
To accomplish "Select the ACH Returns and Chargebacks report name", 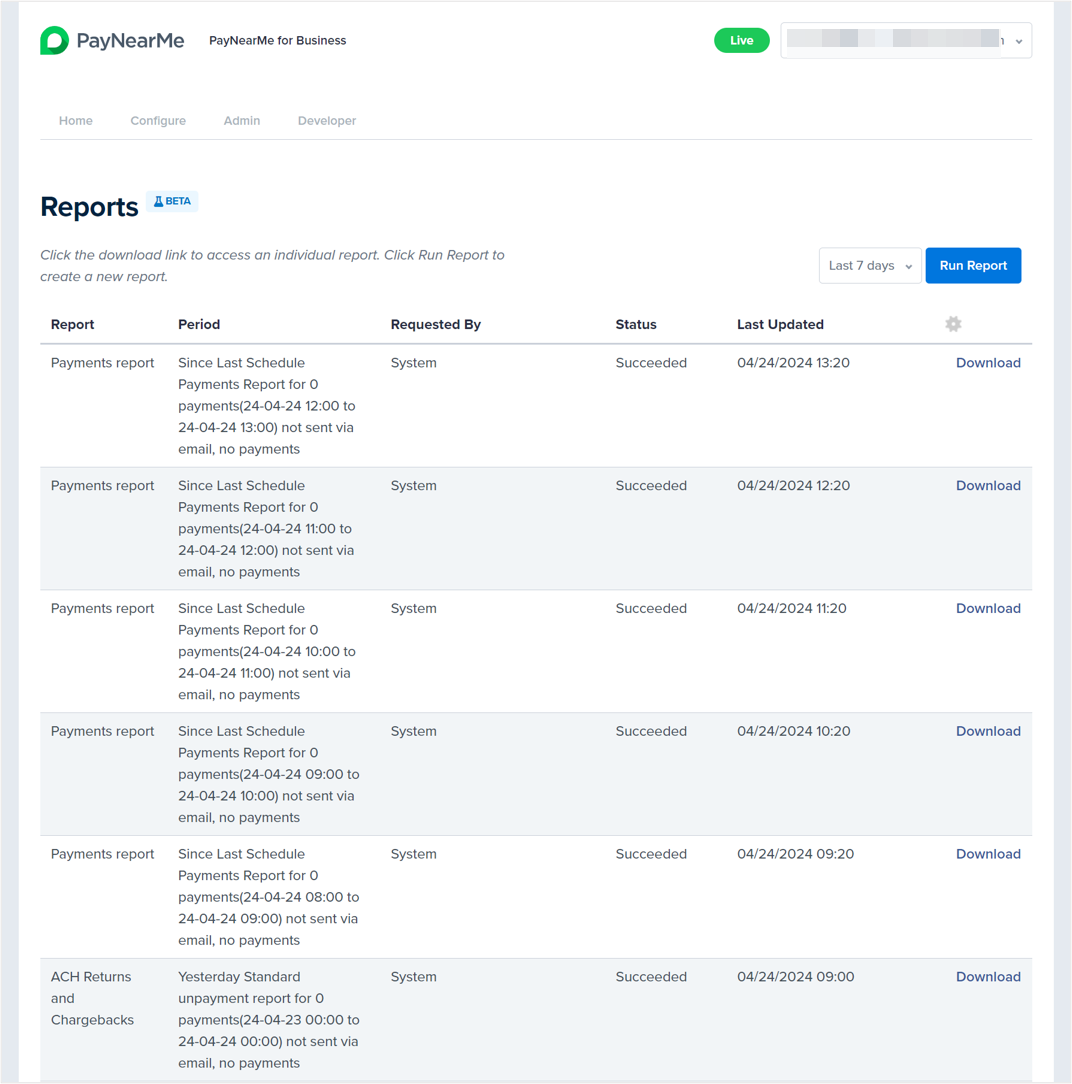I will coord(92,998).
